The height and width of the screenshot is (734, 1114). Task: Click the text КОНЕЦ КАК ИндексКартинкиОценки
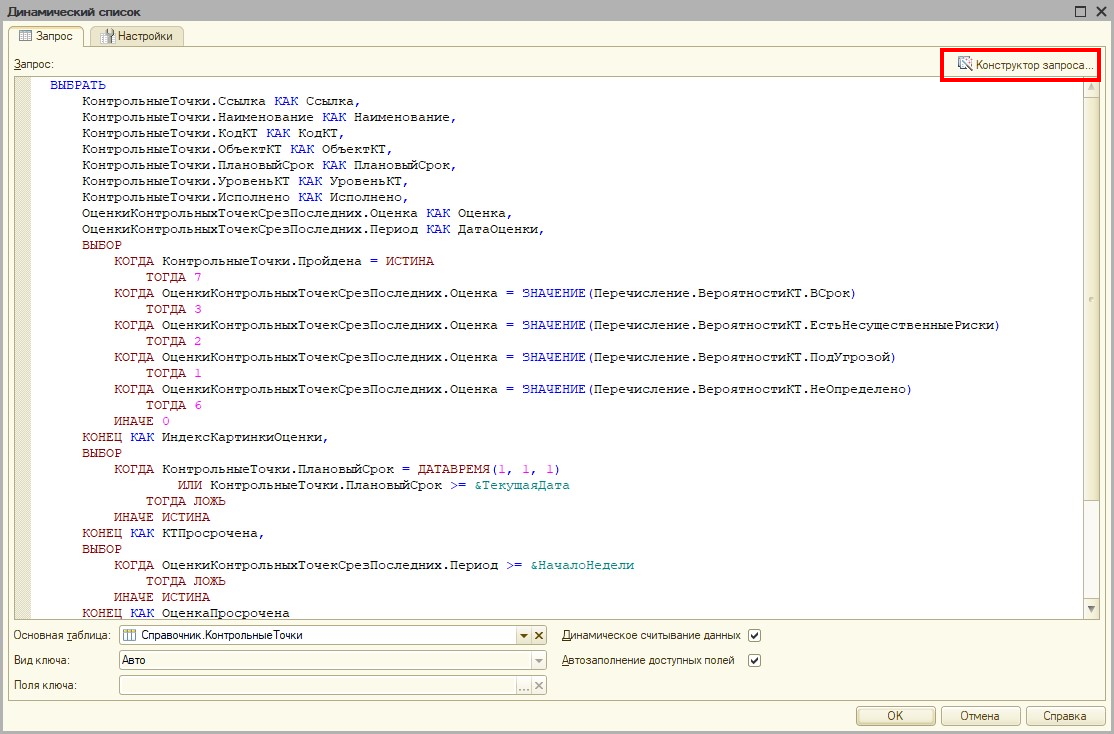pos(205,437)
